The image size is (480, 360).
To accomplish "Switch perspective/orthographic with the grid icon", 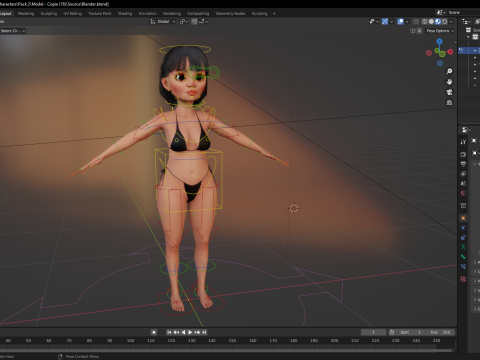I will [x=449, y=102].
